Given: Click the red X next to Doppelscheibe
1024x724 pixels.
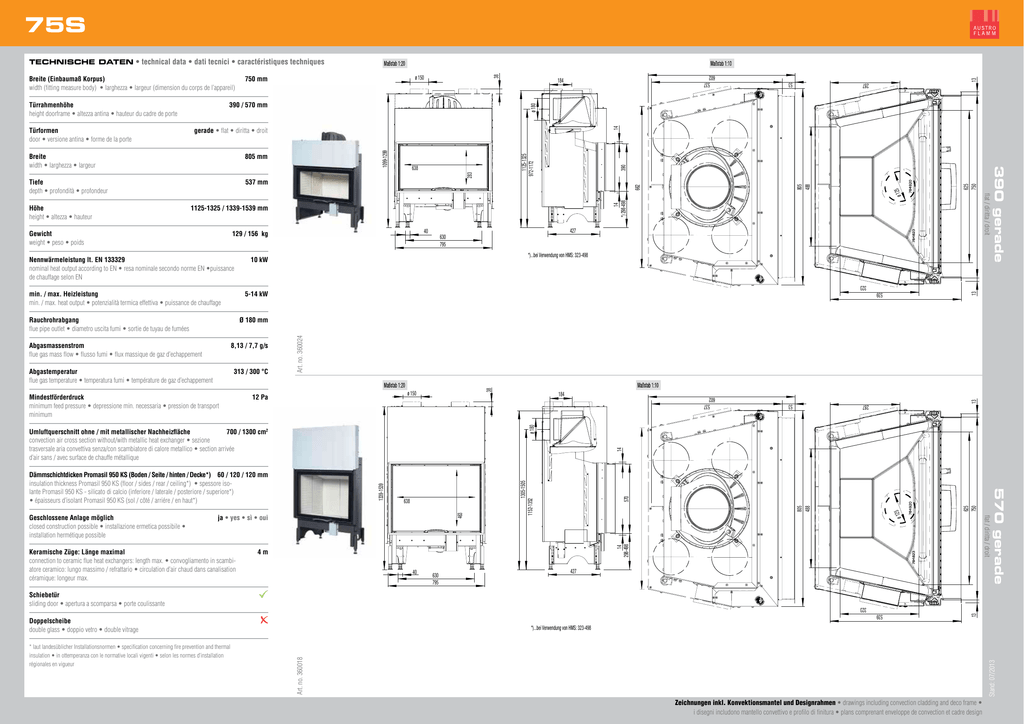Looking at the screenshot, I should click(263, 620).
